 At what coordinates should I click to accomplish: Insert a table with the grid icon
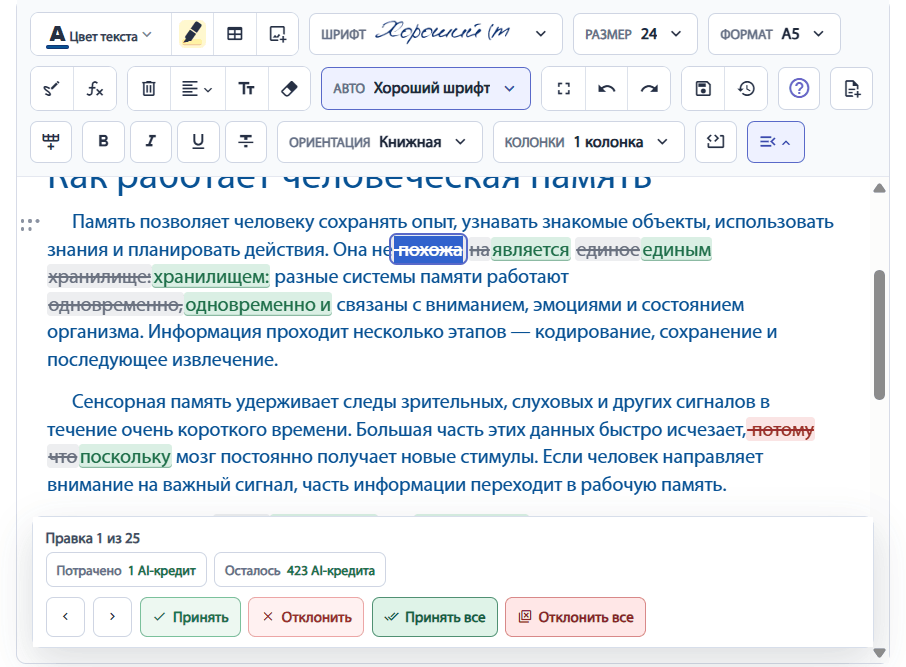[235, 35]
